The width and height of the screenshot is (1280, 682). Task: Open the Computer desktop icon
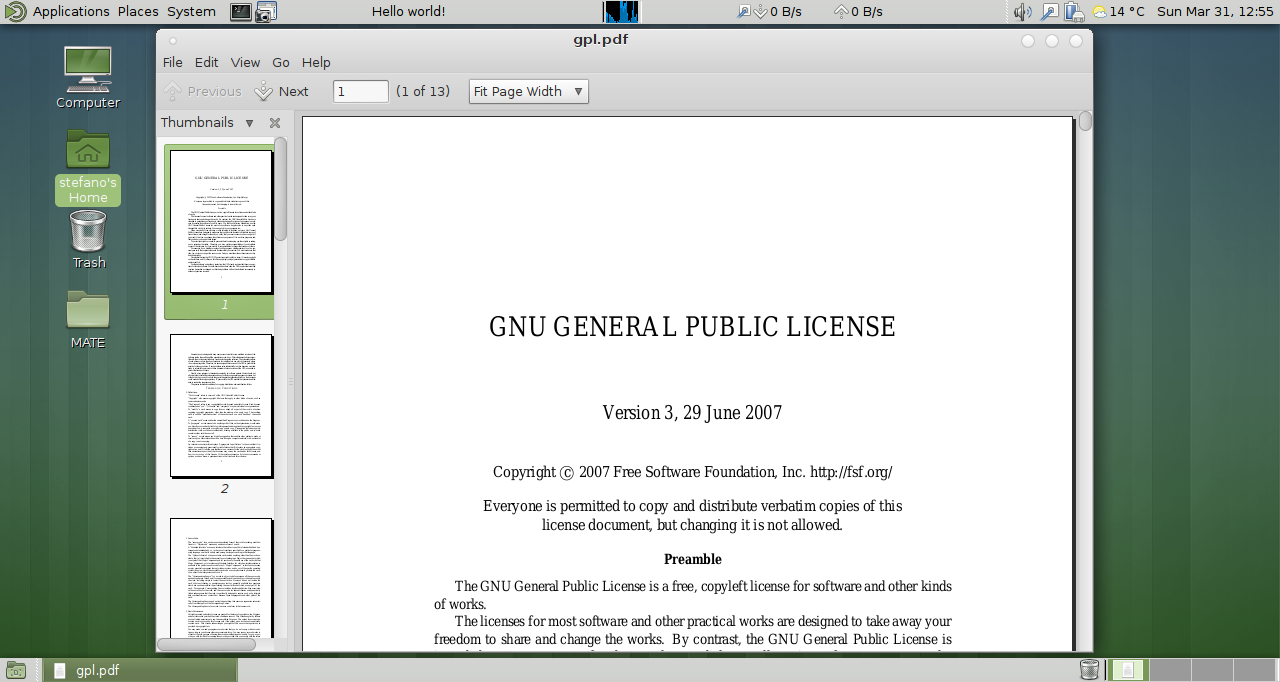pos(88,78)
